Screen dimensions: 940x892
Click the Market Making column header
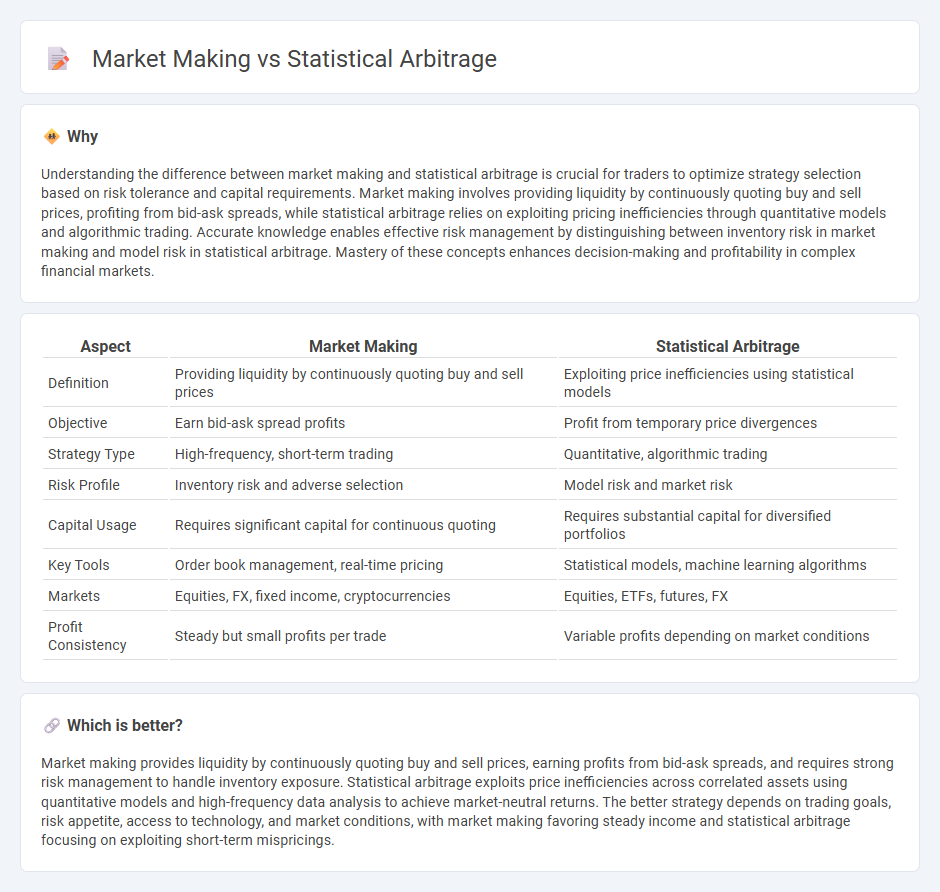tap(363, 346)
